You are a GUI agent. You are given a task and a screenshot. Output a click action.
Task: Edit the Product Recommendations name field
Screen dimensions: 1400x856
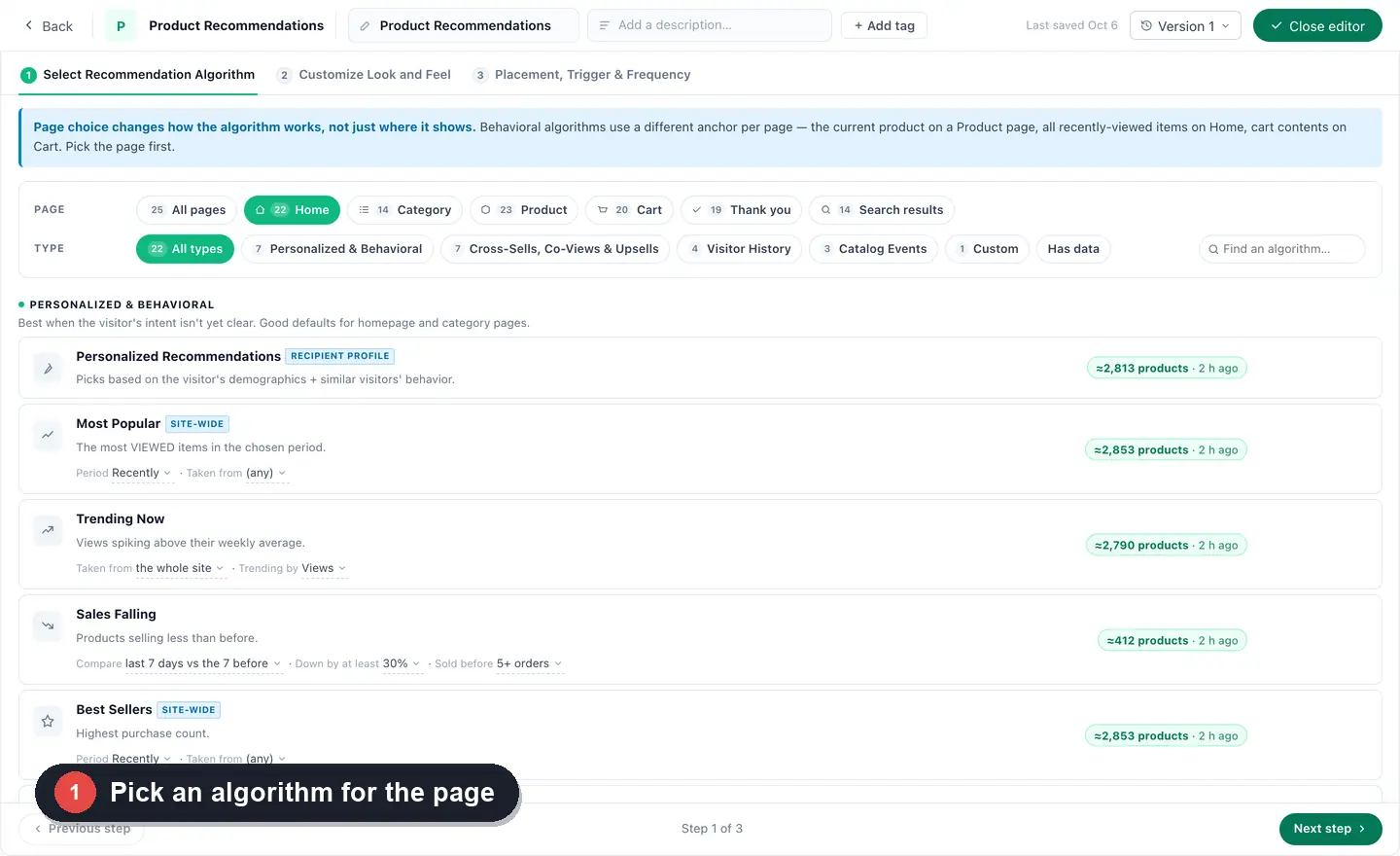click(x=464, y=26)
